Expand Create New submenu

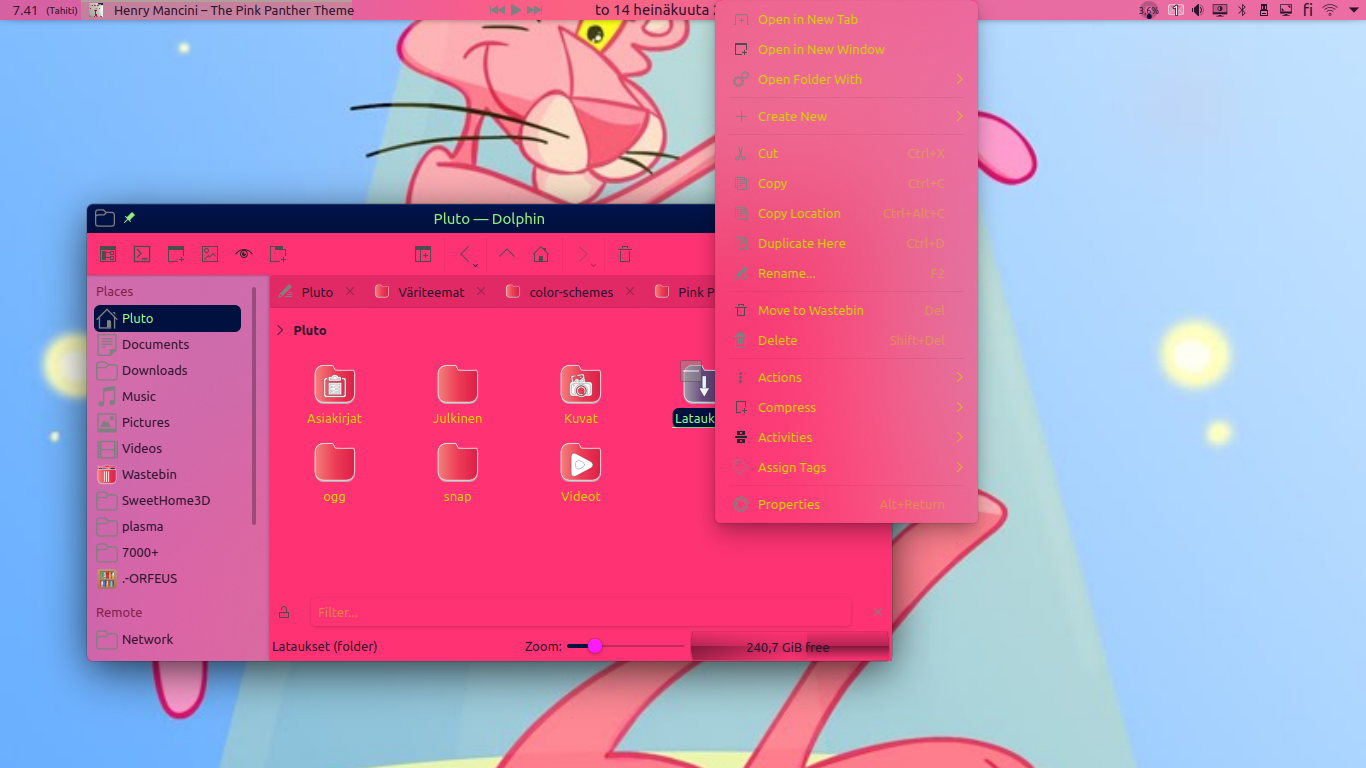coord(847,117)
